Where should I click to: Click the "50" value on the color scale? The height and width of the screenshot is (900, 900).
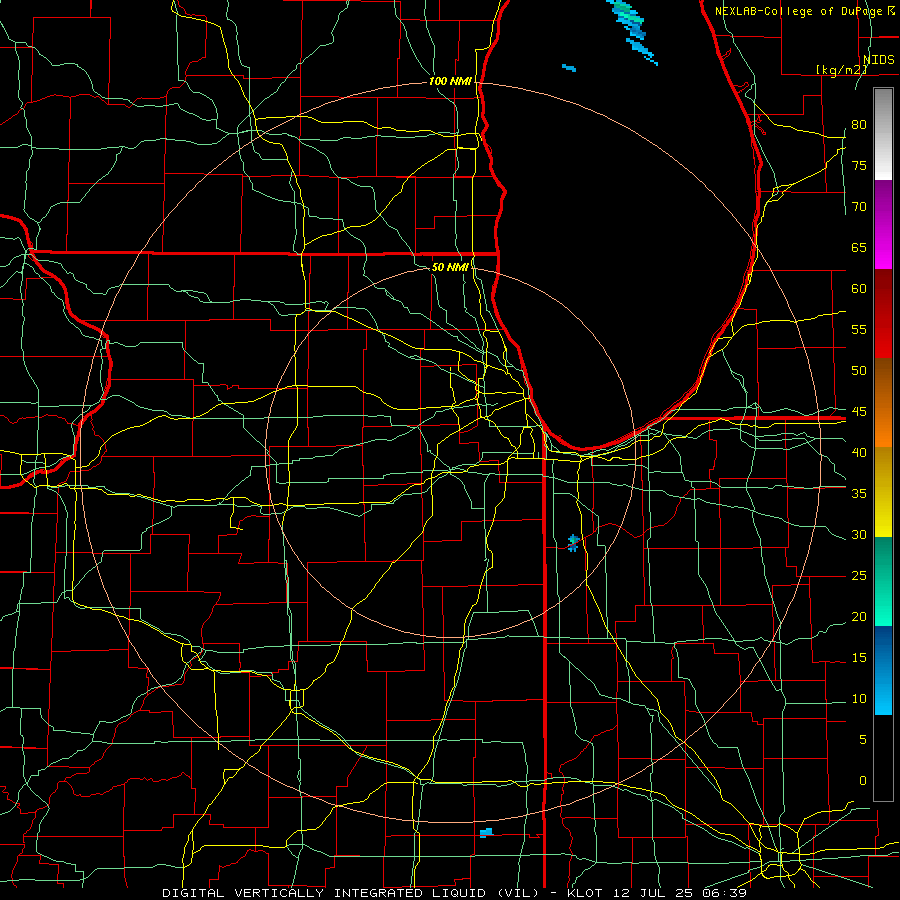pos(859,371)
